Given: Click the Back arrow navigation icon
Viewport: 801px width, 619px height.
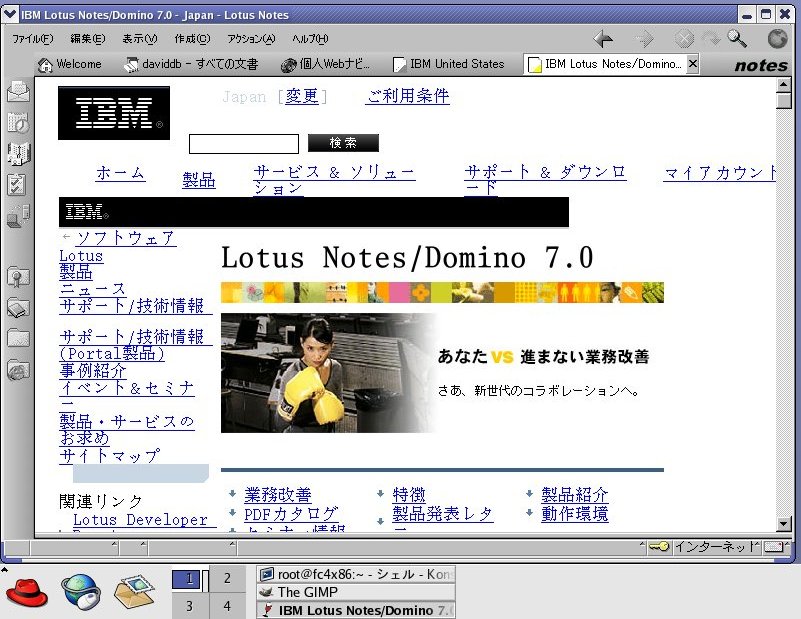Looking at the screenshot, I should pos(604,39).
